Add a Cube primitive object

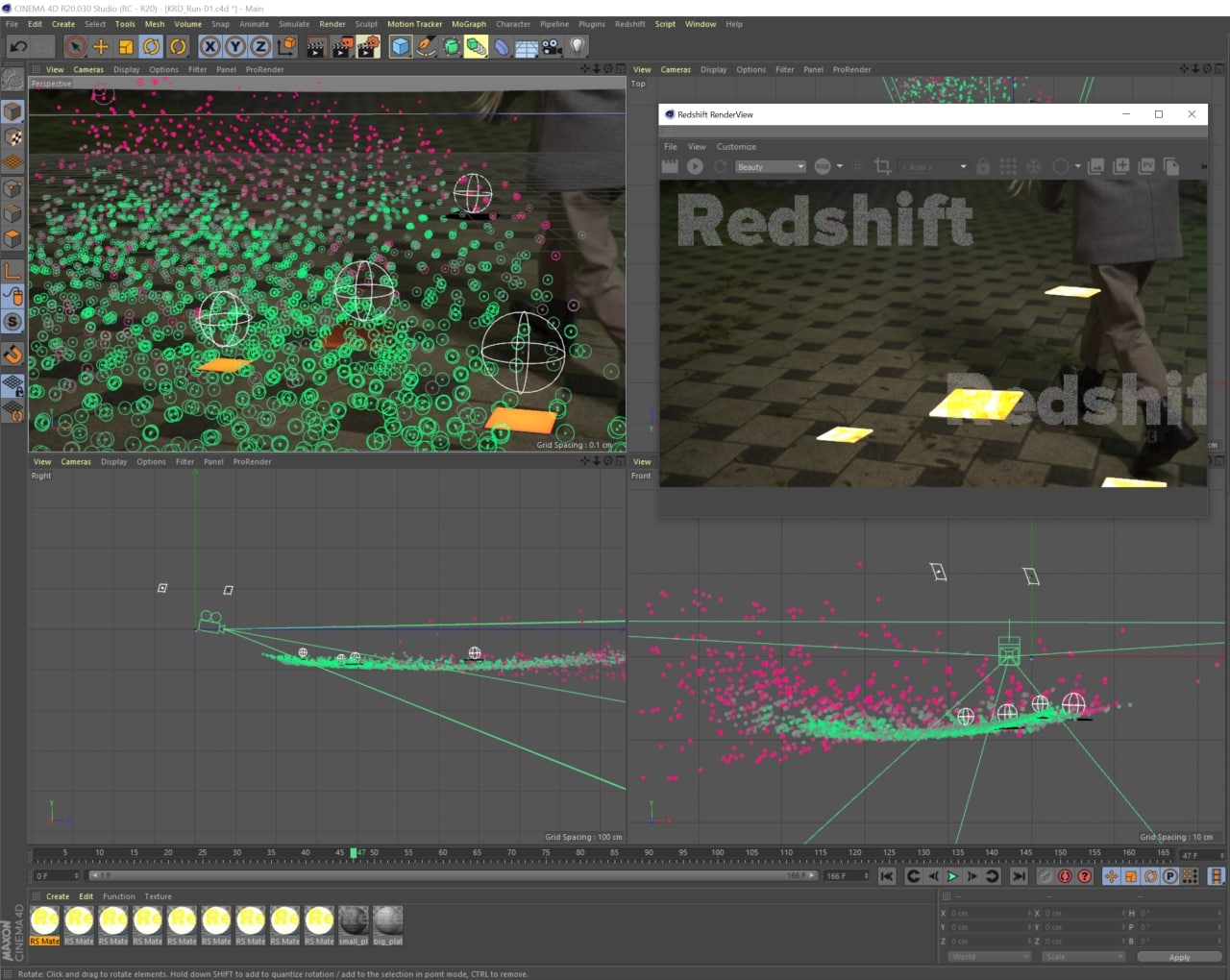point(401,46)
